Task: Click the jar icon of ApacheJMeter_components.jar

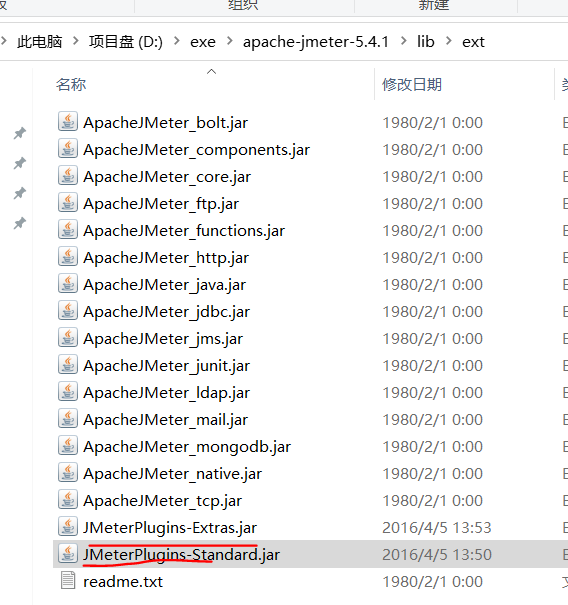Action: pos(68,149)
